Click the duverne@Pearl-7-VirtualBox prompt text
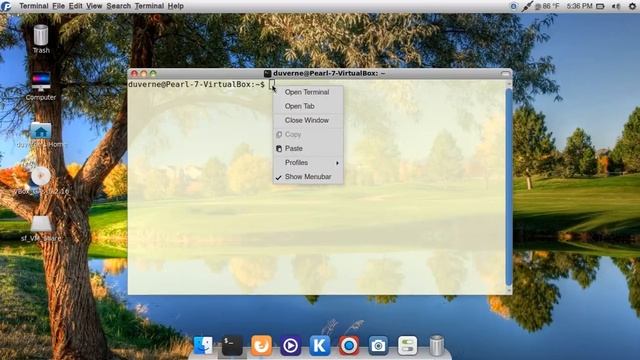Screen dimensions: 640x360 tap(196, 84)
